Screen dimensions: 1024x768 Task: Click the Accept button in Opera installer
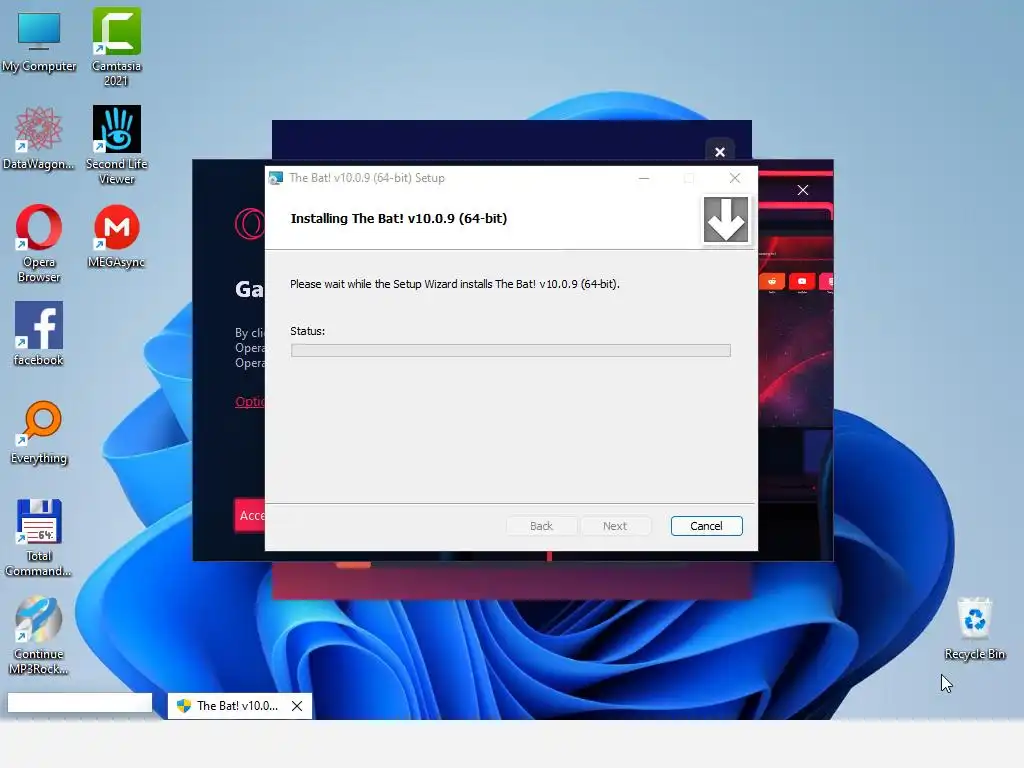click(250, 515)
